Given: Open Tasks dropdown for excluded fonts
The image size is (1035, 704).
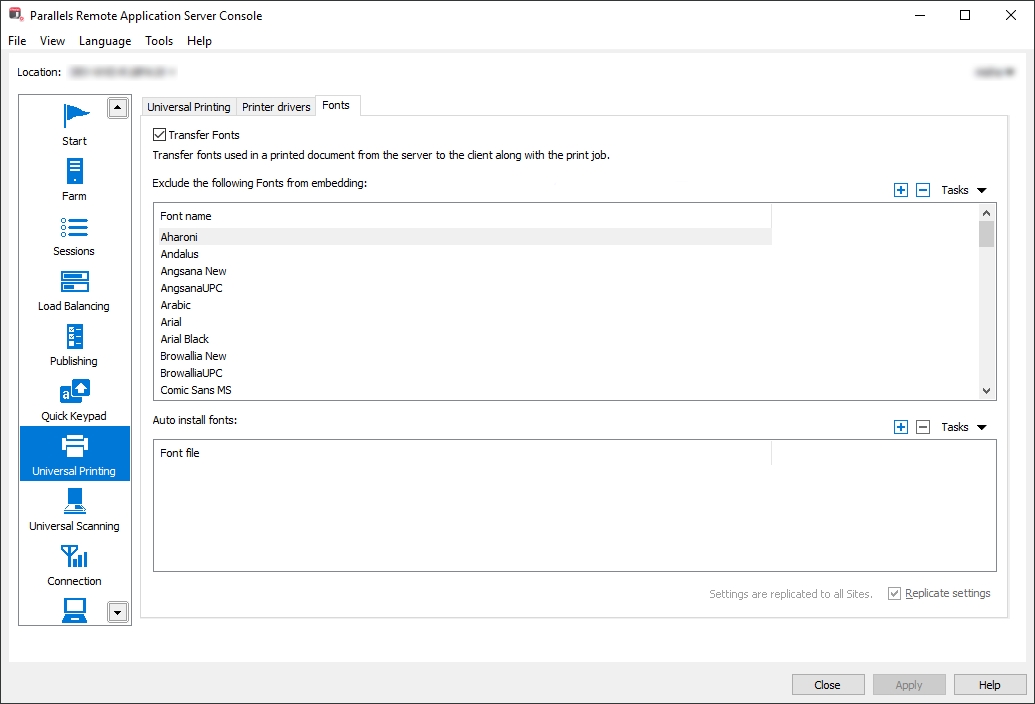Looking at the screenshot, I should click(964, 190).
